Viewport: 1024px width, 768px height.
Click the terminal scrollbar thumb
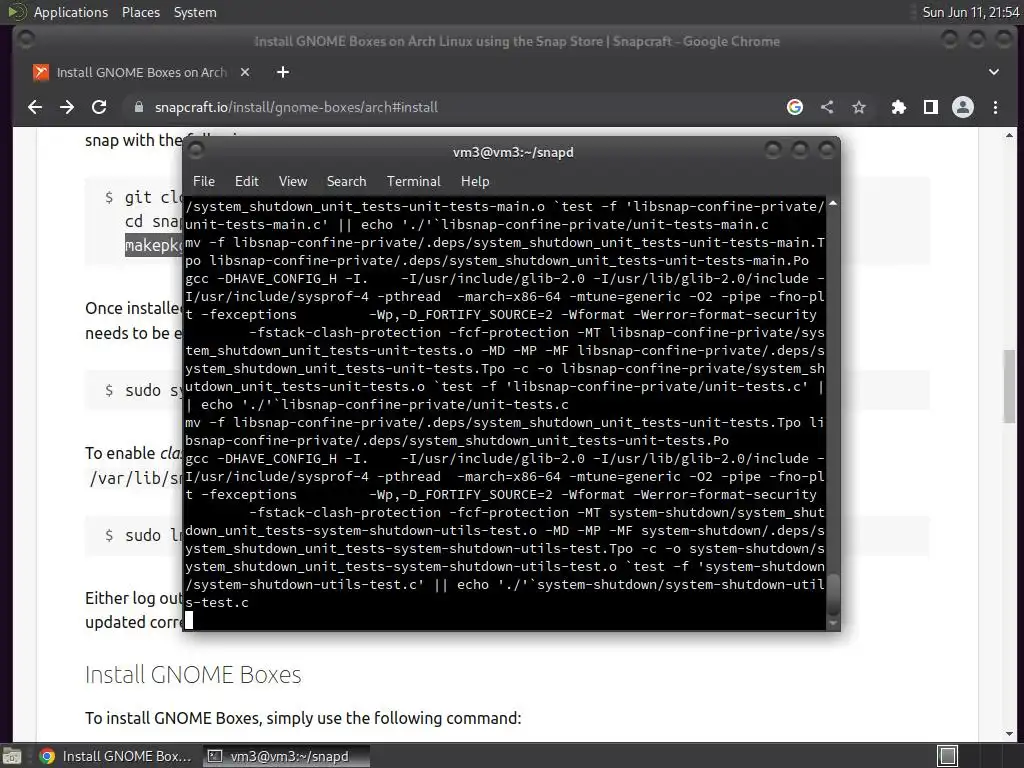(833, 595)
